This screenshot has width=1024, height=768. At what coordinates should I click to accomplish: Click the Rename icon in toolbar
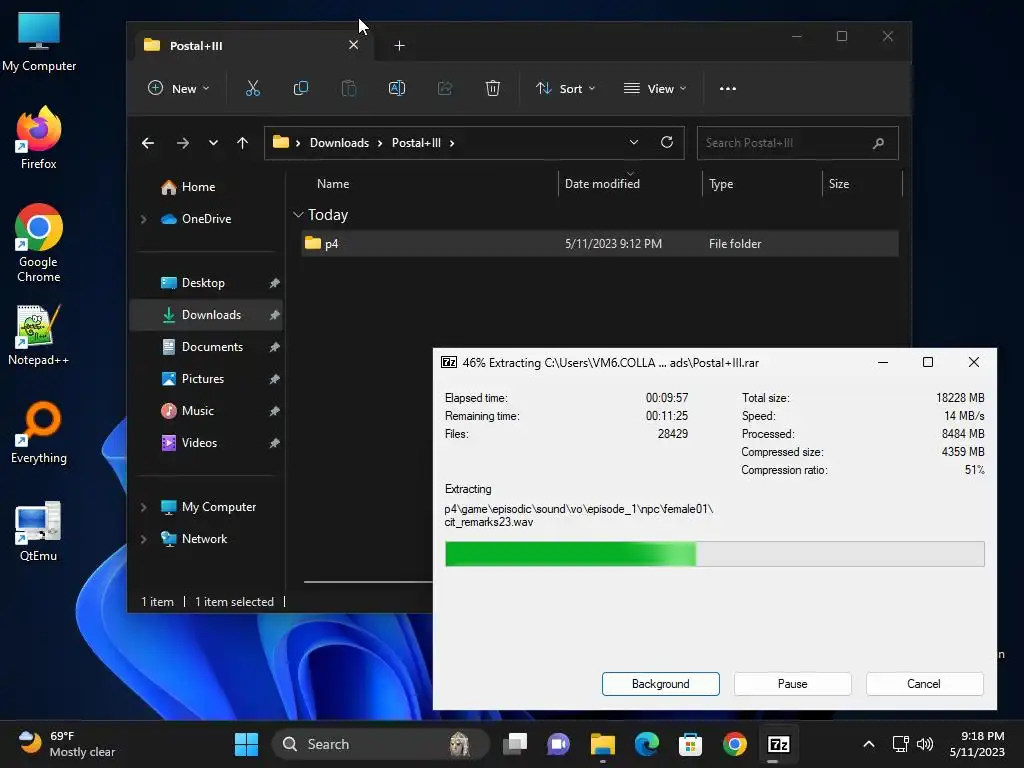tap(397, 88)
